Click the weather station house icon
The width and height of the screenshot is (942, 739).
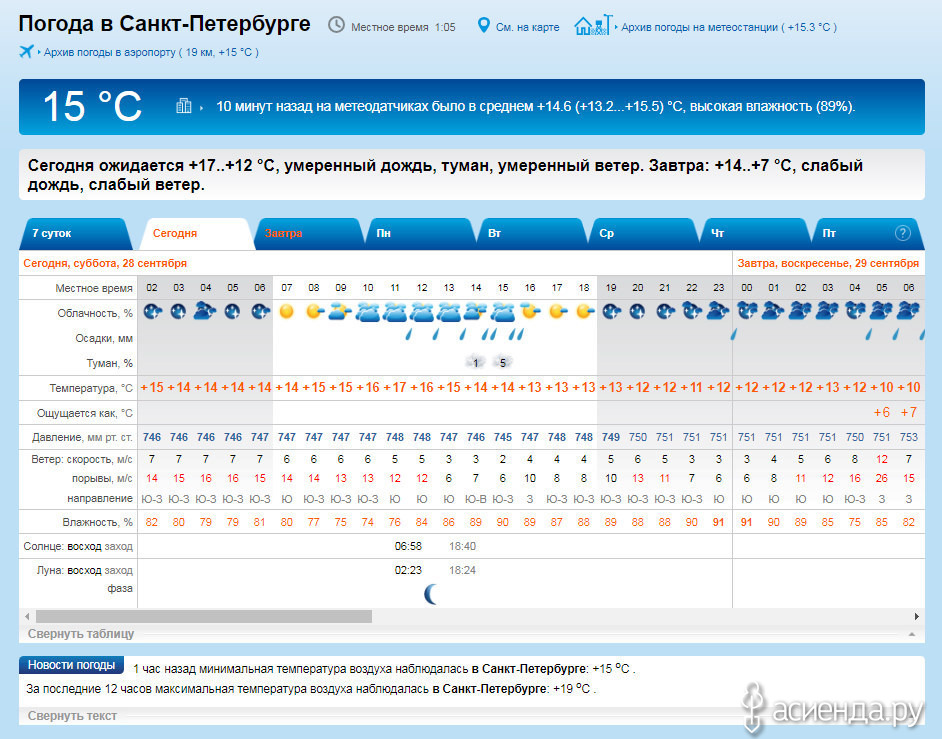(x=593, y=25)
